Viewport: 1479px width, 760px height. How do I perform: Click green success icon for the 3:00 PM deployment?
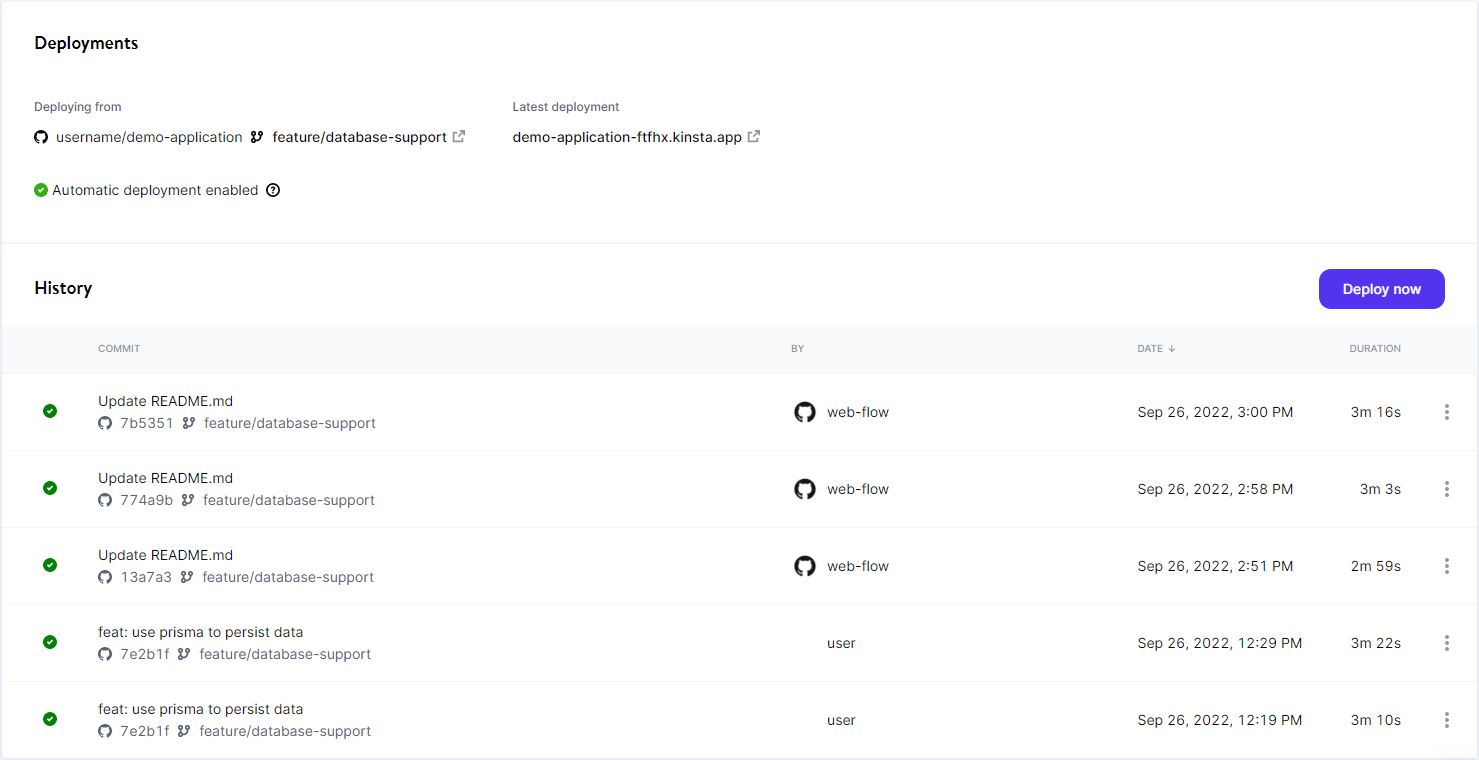coord(50,411)
